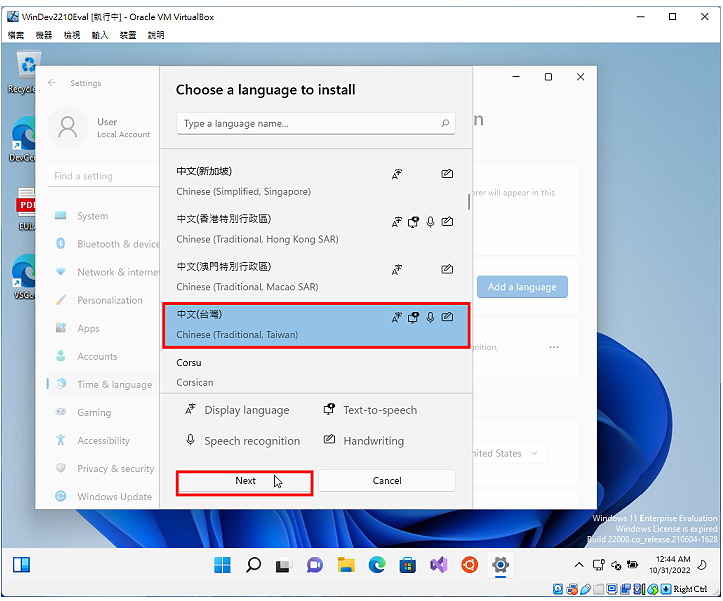Click the Settings gear on taskbar

pos(500,565)
